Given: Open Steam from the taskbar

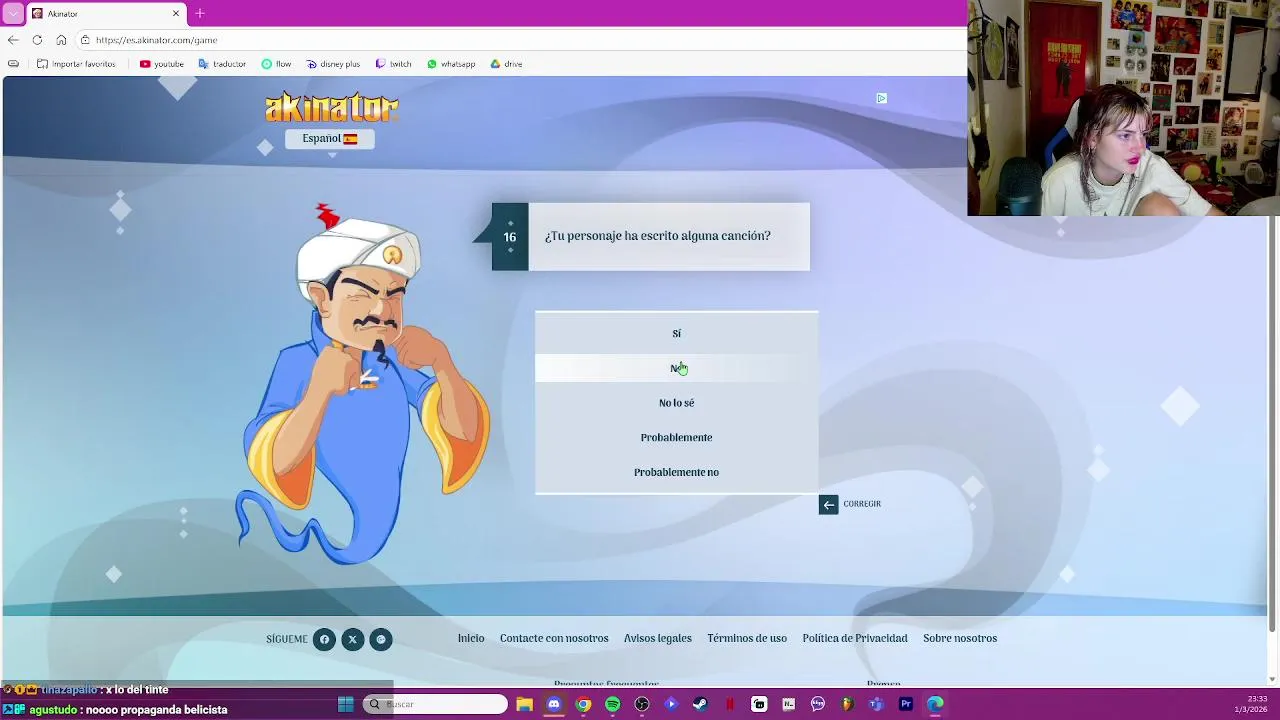Looking at the screenshot, I should point(700,704).
